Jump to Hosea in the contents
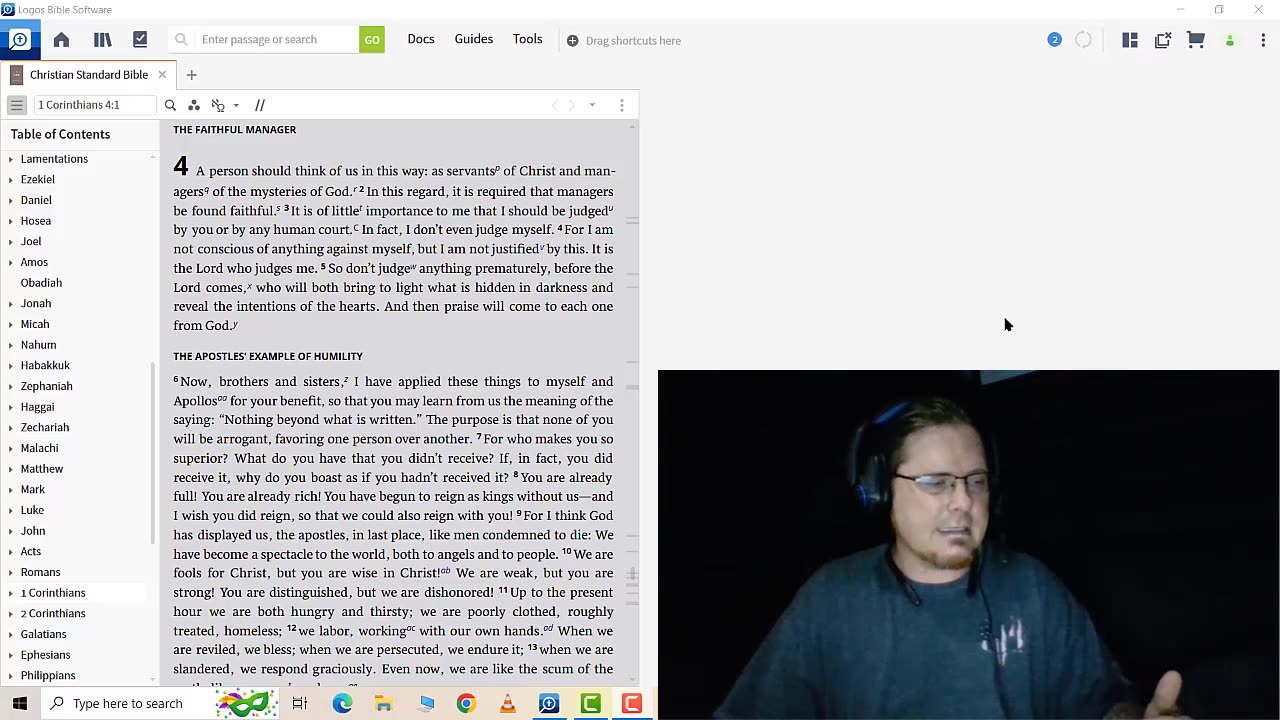Image resolution: width=1280 pixels, height=720 pixels. [36, 221]
